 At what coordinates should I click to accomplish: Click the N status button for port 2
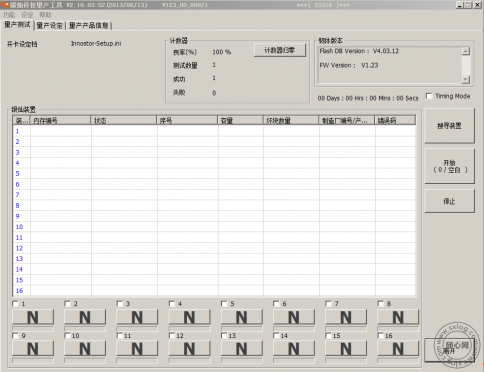85,317
